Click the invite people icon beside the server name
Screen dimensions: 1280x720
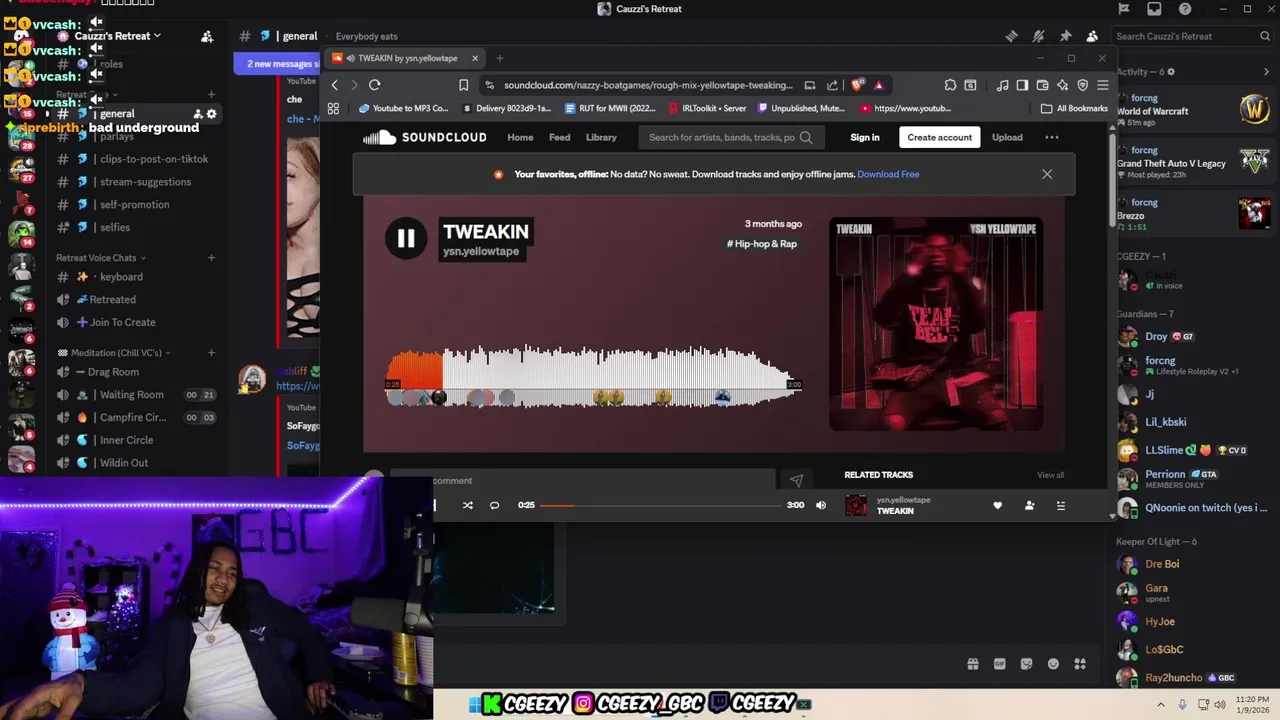click(207, 36)
